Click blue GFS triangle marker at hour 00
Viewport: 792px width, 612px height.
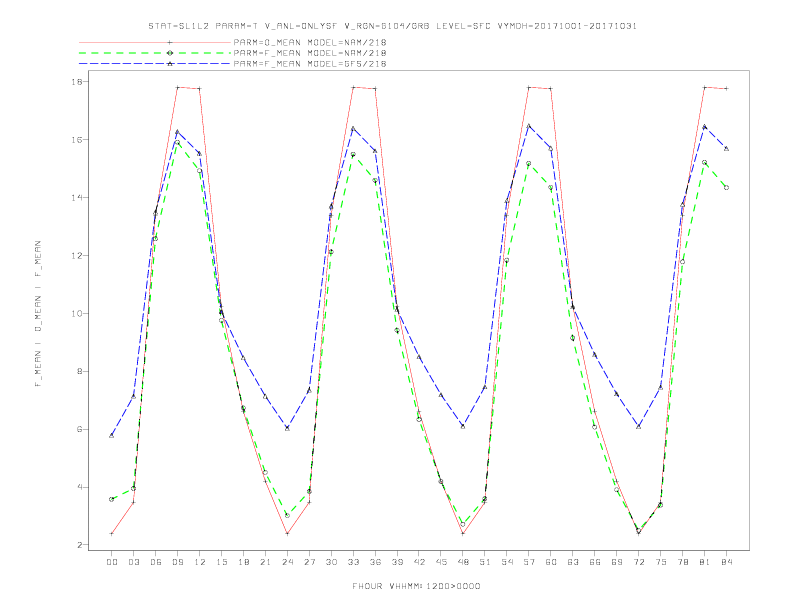(112, 435)
